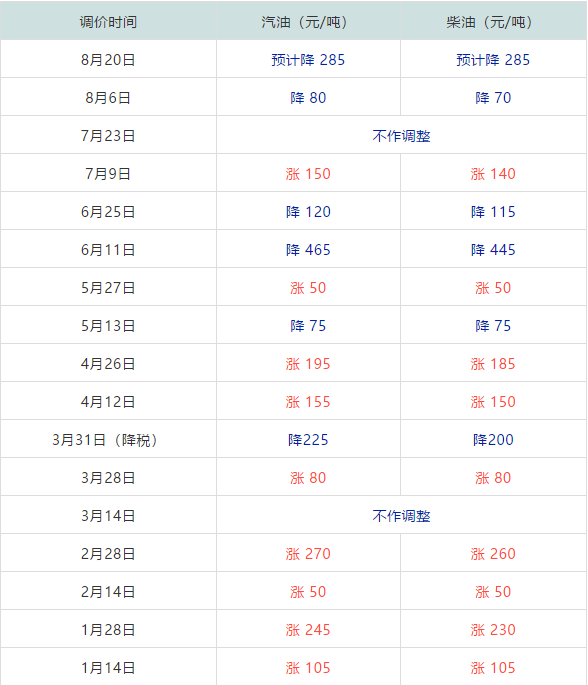The width and height of the screenshot is (588, 685).
Task: Click the 涨 155 gasoline cell
Action: coord(308,402)
